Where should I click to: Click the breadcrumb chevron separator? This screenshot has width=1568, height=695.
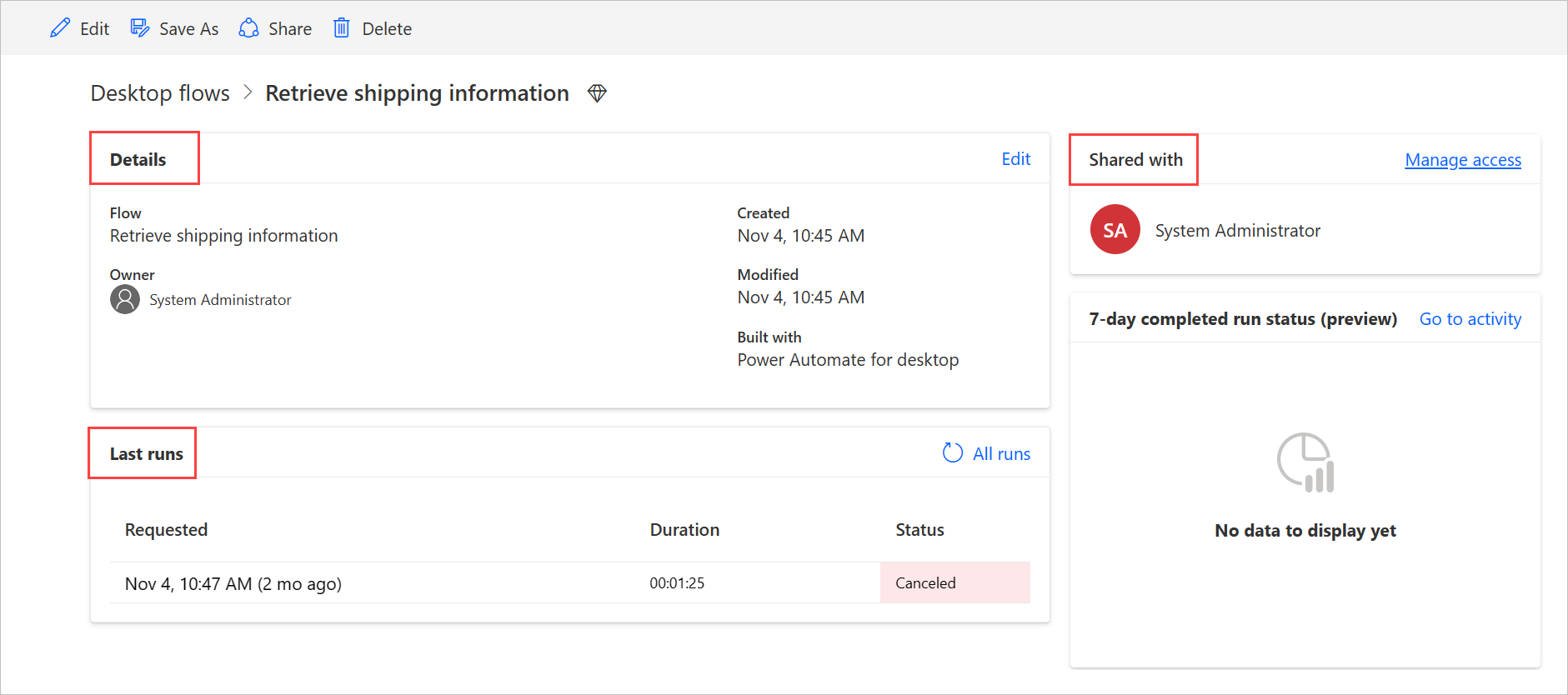(248, 92)
